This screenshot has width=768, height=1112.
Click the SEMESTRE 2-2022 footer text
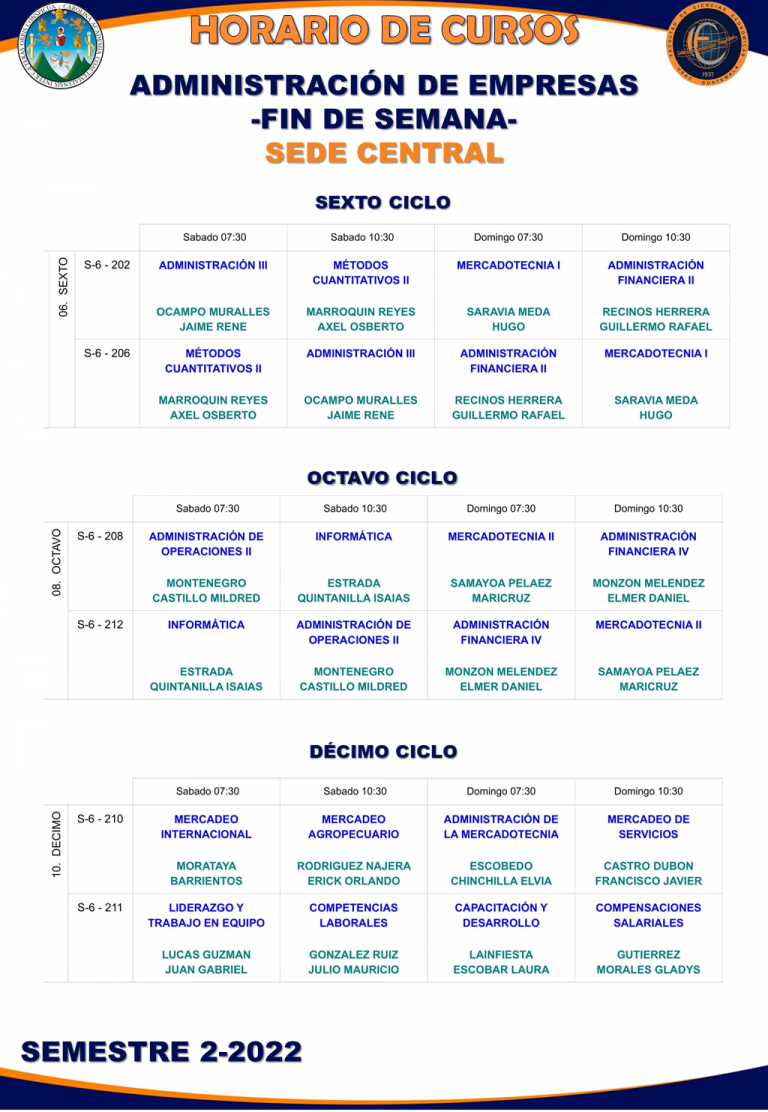[x=162, y=1051]
